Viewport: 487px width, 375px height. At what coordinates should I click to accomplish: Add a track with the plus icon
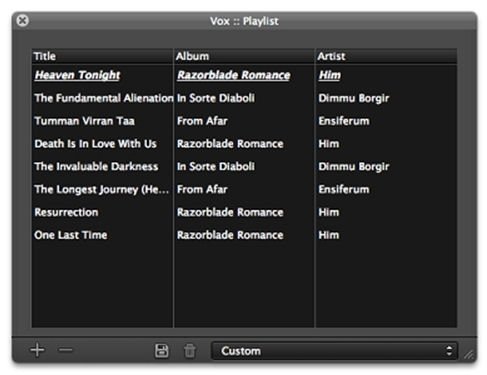point(37,350)
